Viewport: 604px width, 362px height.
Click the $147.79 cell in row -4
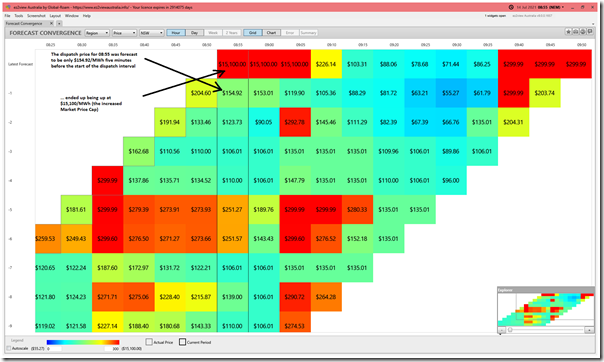pos(295,180)
